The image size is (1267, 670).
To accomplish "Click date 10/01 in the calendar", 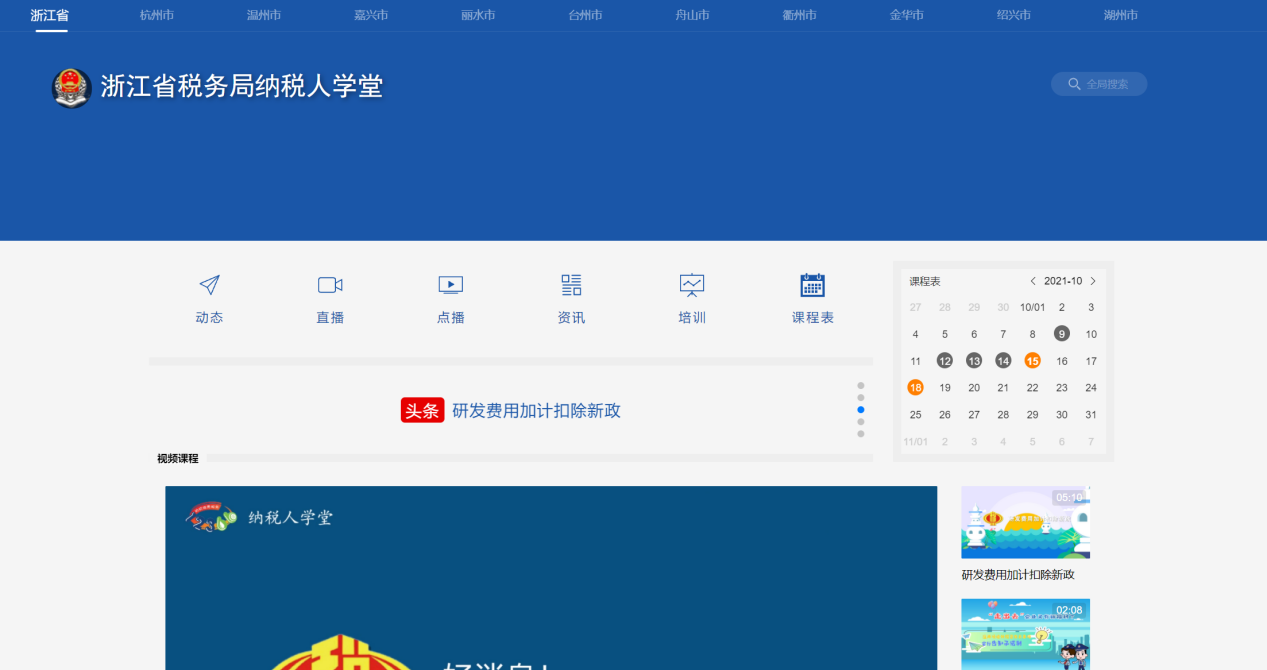I will point(1033,307).
